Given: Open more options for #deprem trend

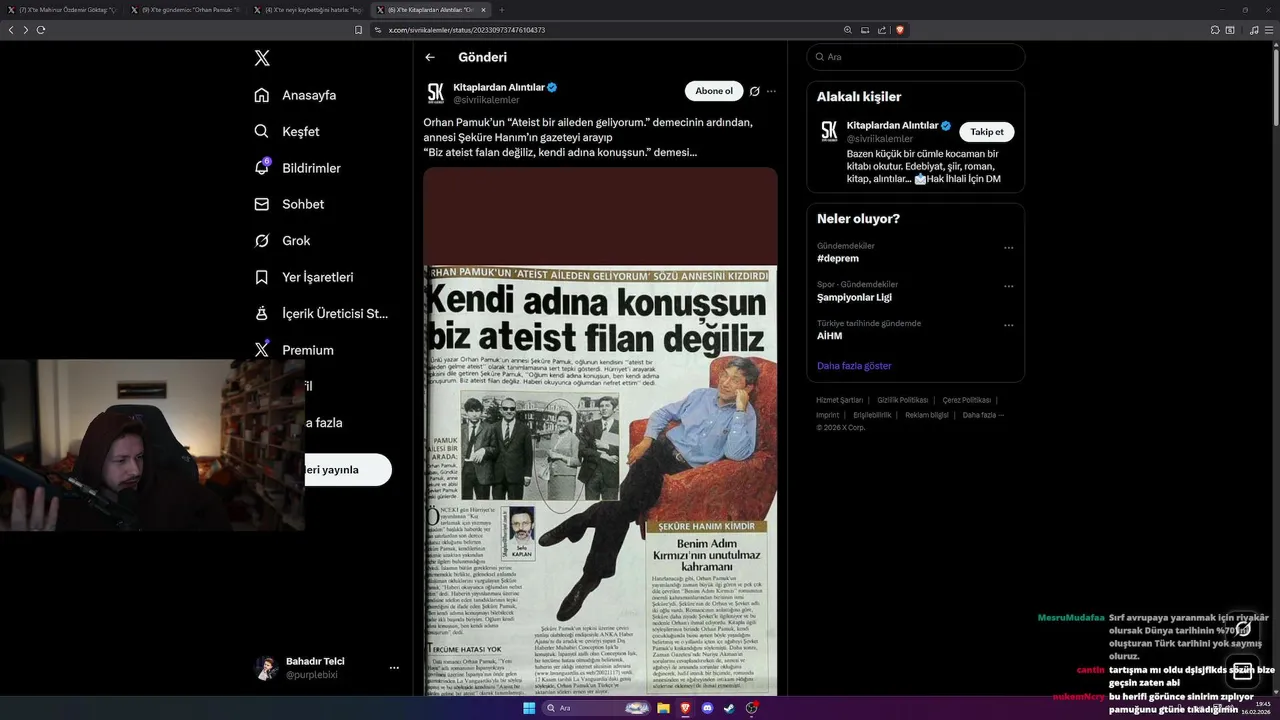Looking at the screenshot, I should point(1008,248).
